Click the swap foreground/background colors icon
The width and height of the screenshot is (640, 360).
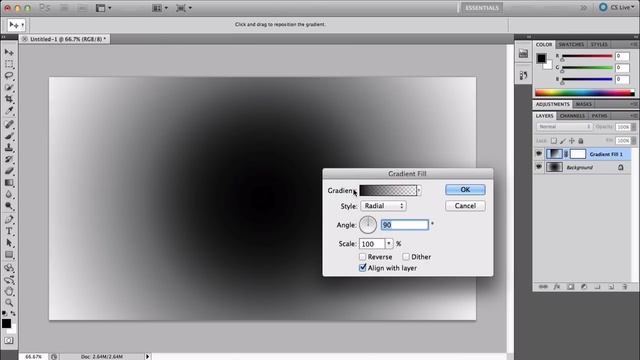(13, 313)
